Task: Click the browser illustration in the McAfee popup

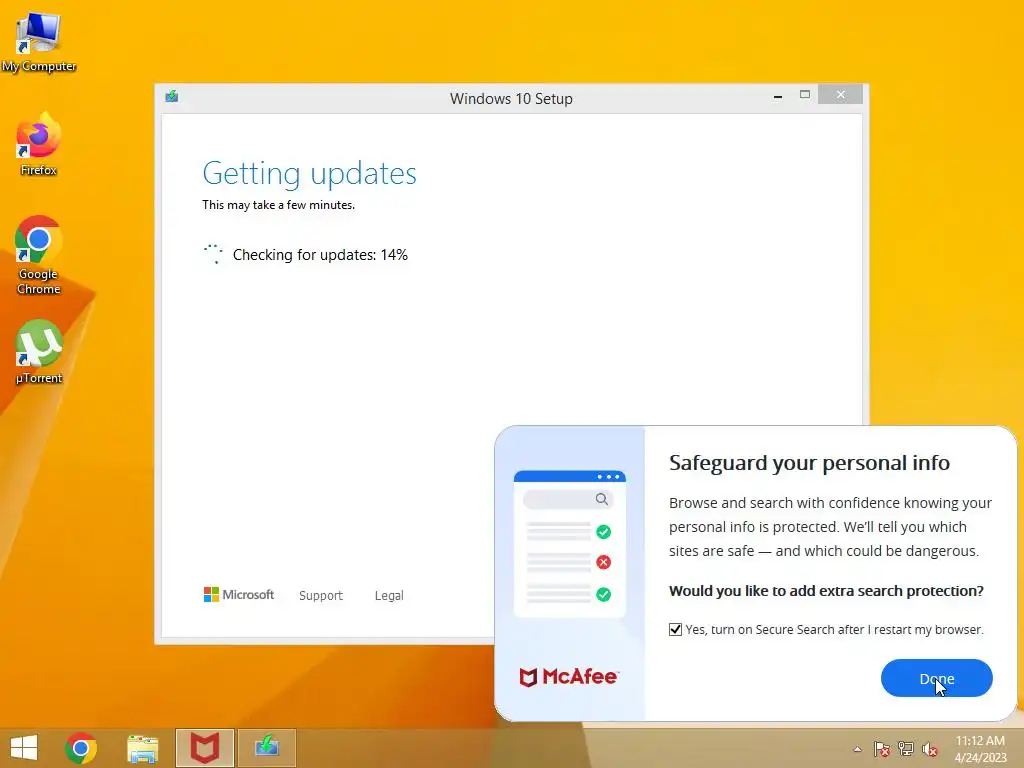Action: pyautogui.click(x=569, y=543)
